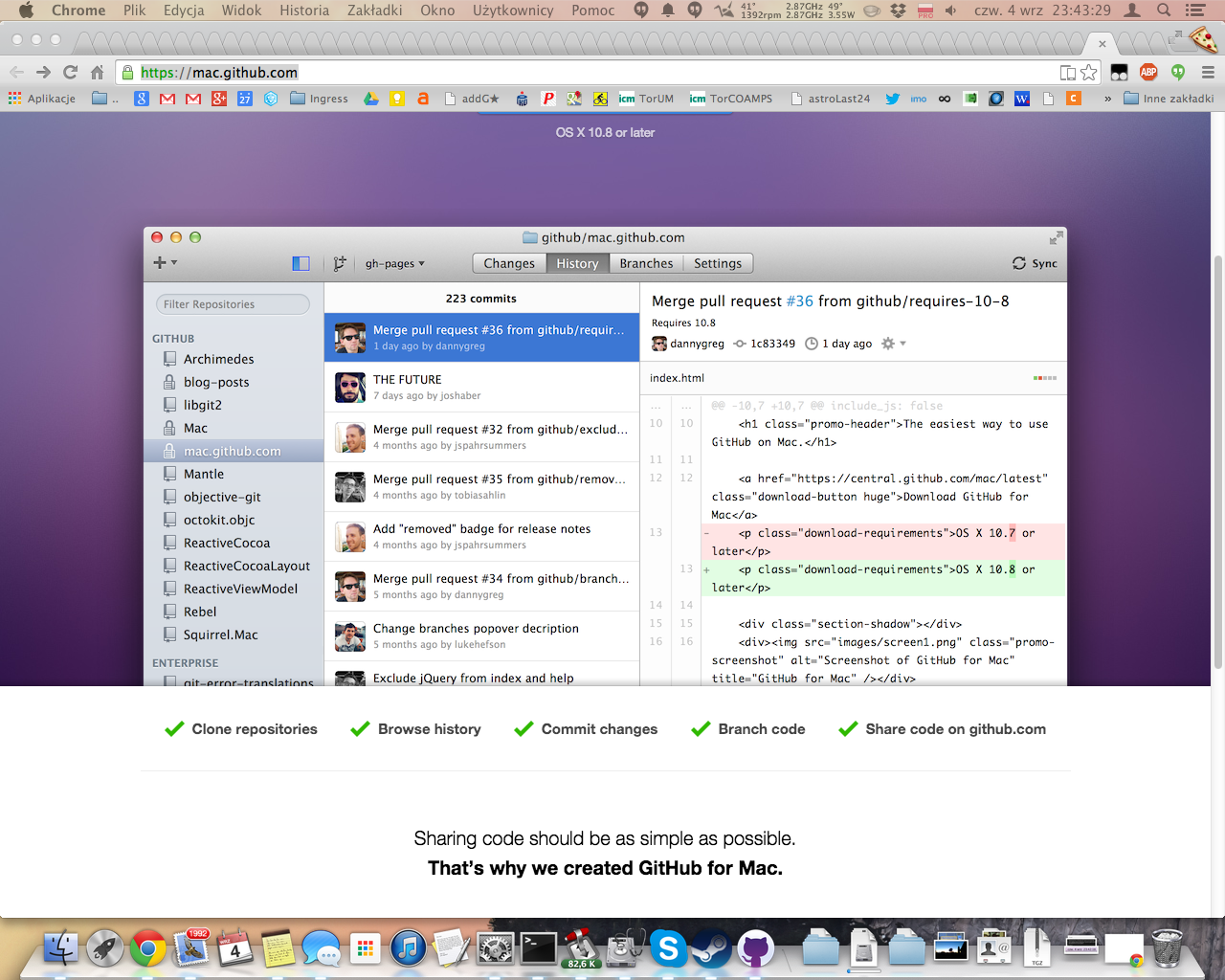Image resolution: width=1225 pixels, height=980 pixels.
Task: Open the Historia menu
Action: pyautogui.click(x=304, y=11)
